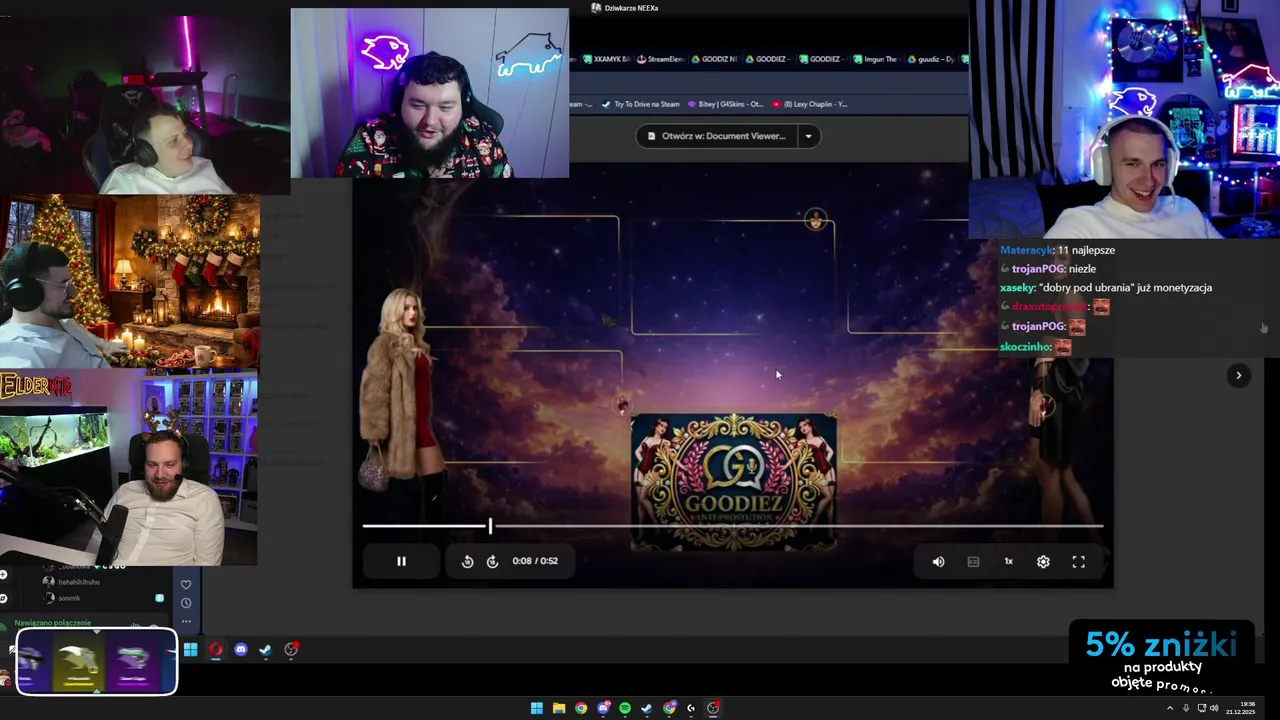Image resolution: width=1280 pixels, height=720 pixels.
Task: Click the GOODIEZ logo in video
Action: (x=734, y=480)
